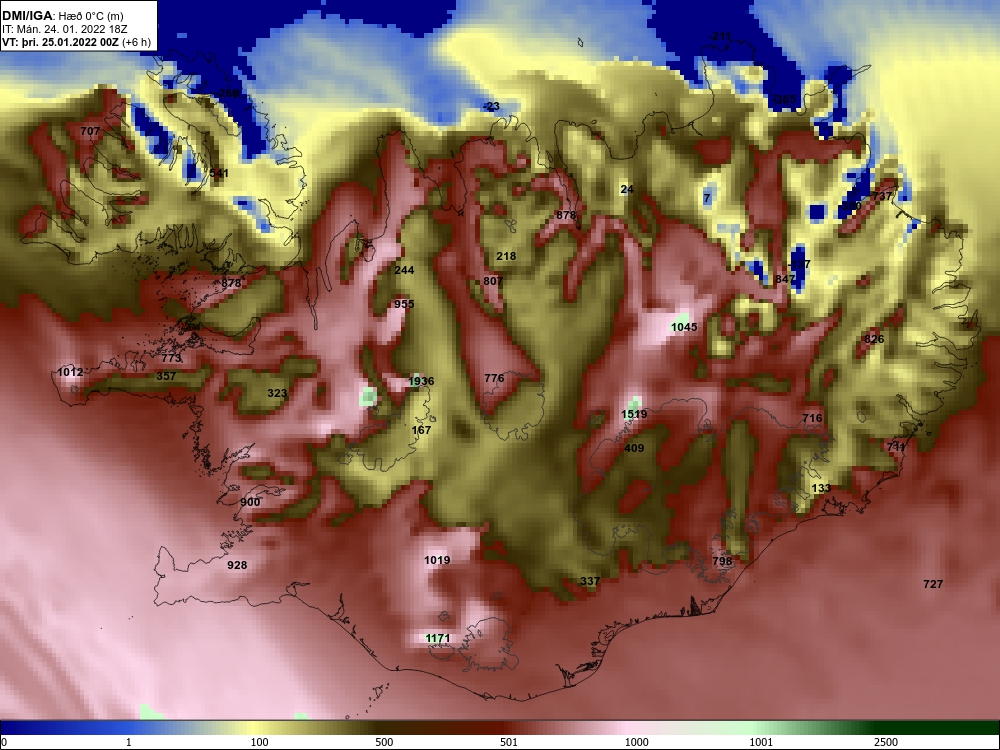Viewport: 1000px width, 750px height.
Task: Select the map value 541
Action: (x=219, y=173)
